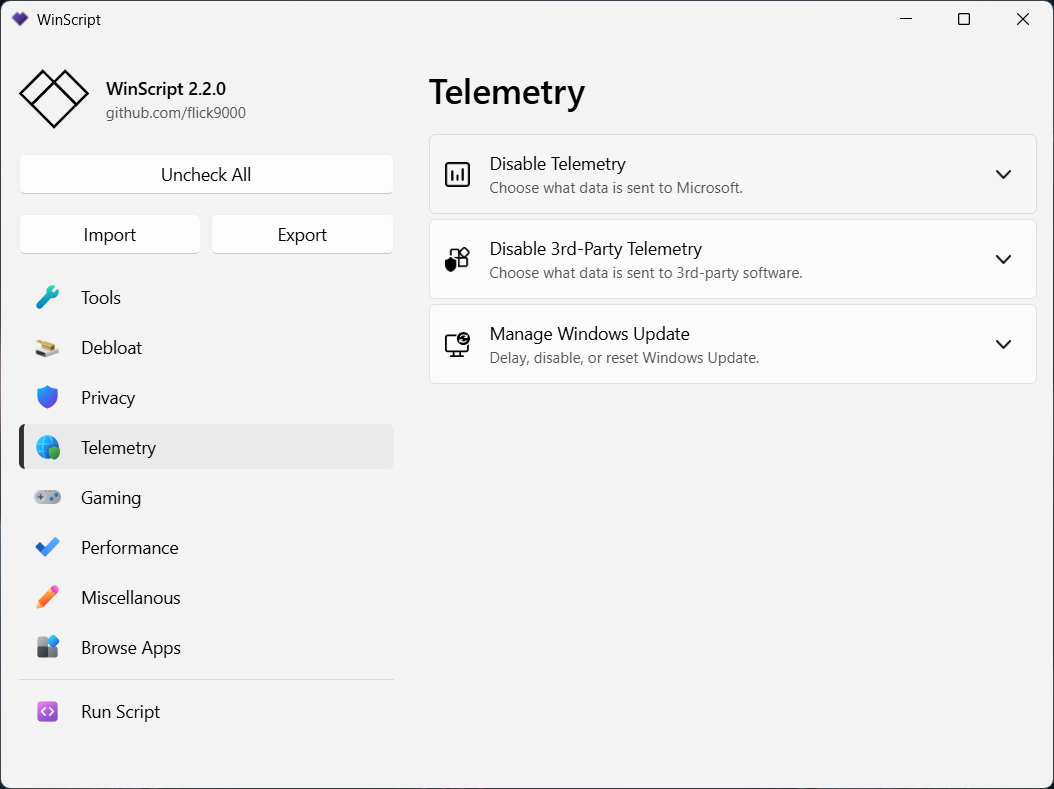Image resolution: width=1054 pixels, height=789 pixels.
Task: Click the Browse Apps icon
Action: tap(47, 648)
